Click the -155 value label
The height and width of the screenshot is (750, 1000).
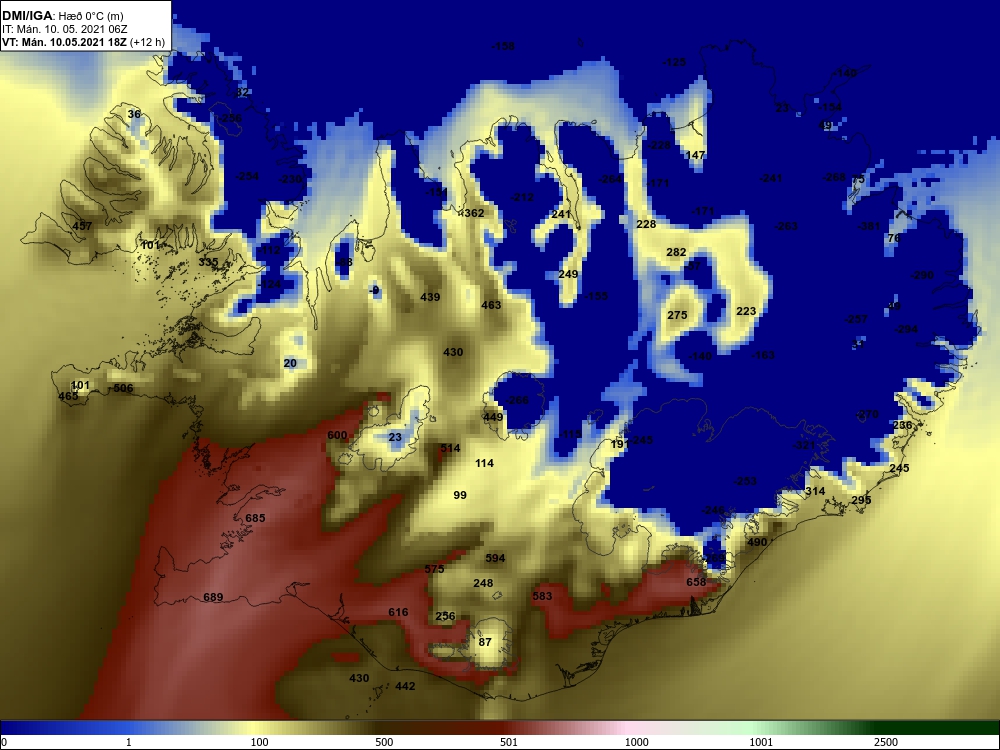pos(596,296)
